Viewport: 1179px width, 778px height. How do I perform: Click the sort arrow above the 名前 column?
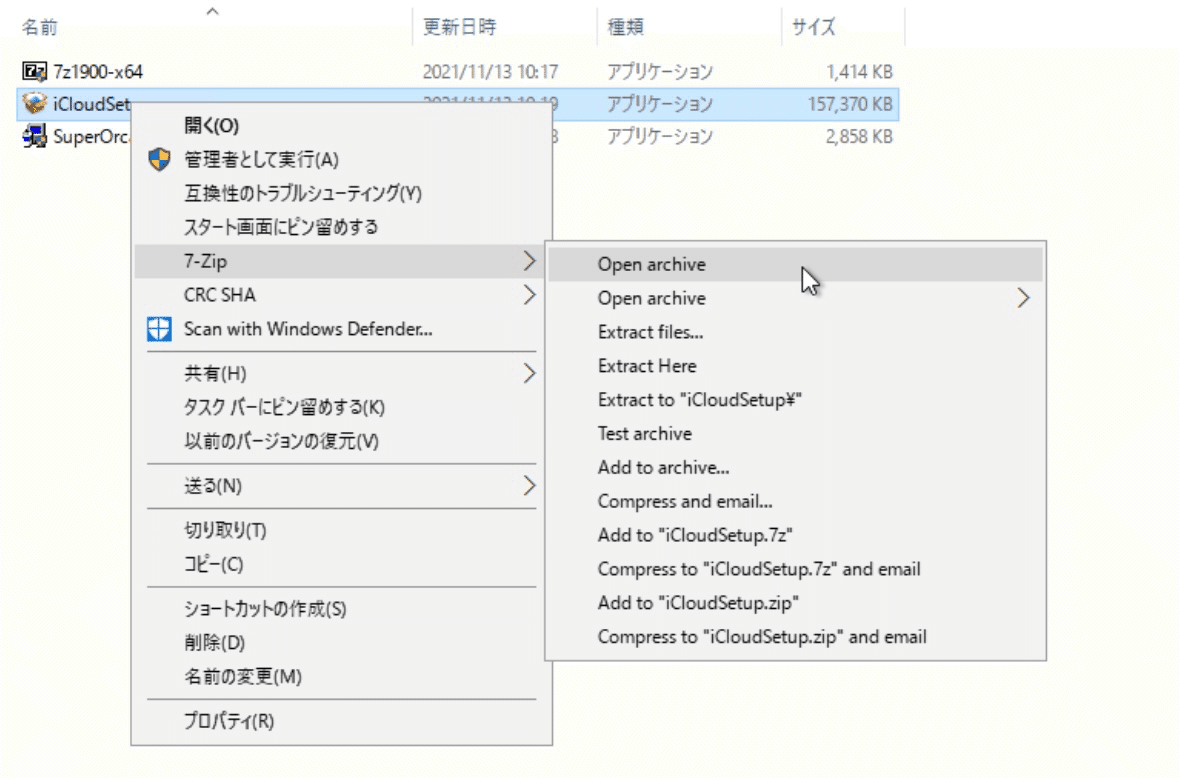213,11
